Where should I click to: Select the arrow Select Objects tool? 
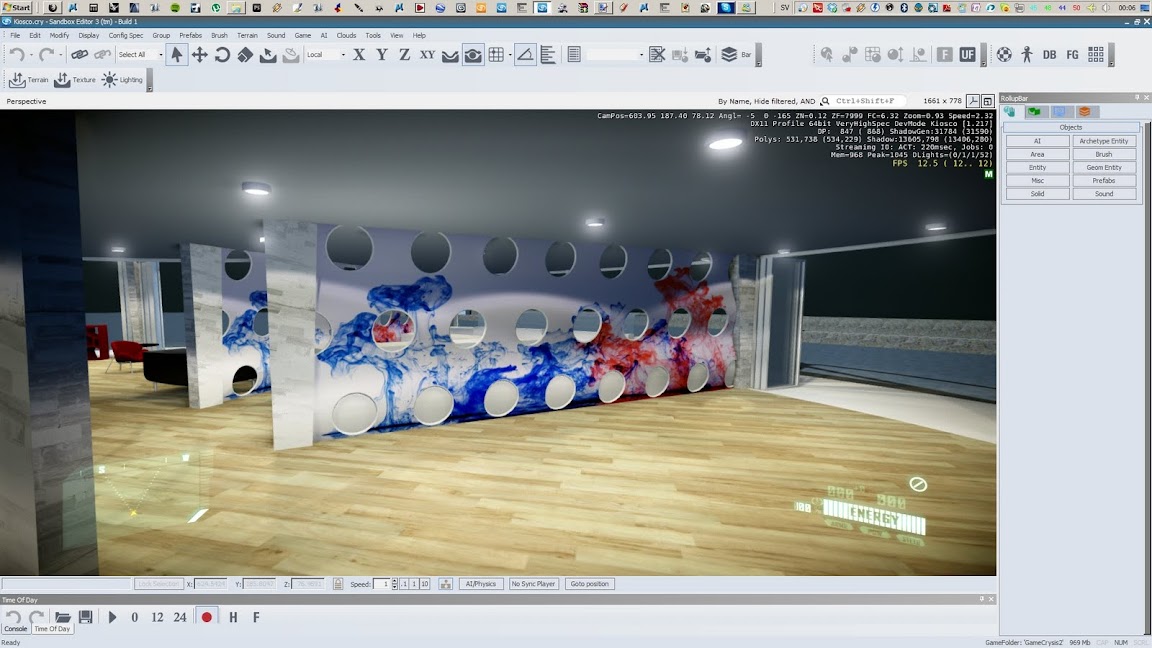[176, 54]
